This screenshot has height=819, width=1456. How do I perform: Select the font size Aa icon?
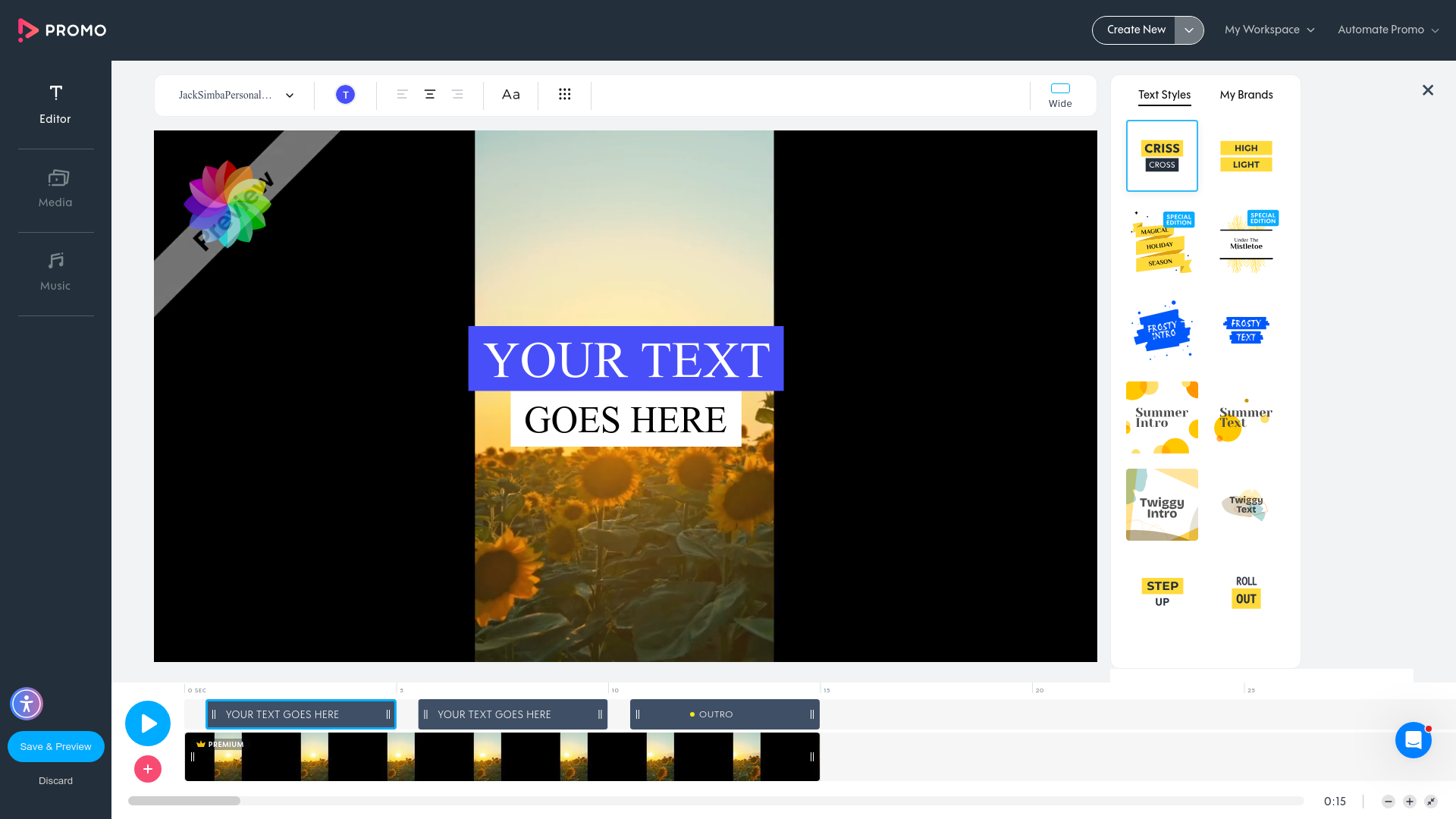[510, 94]
